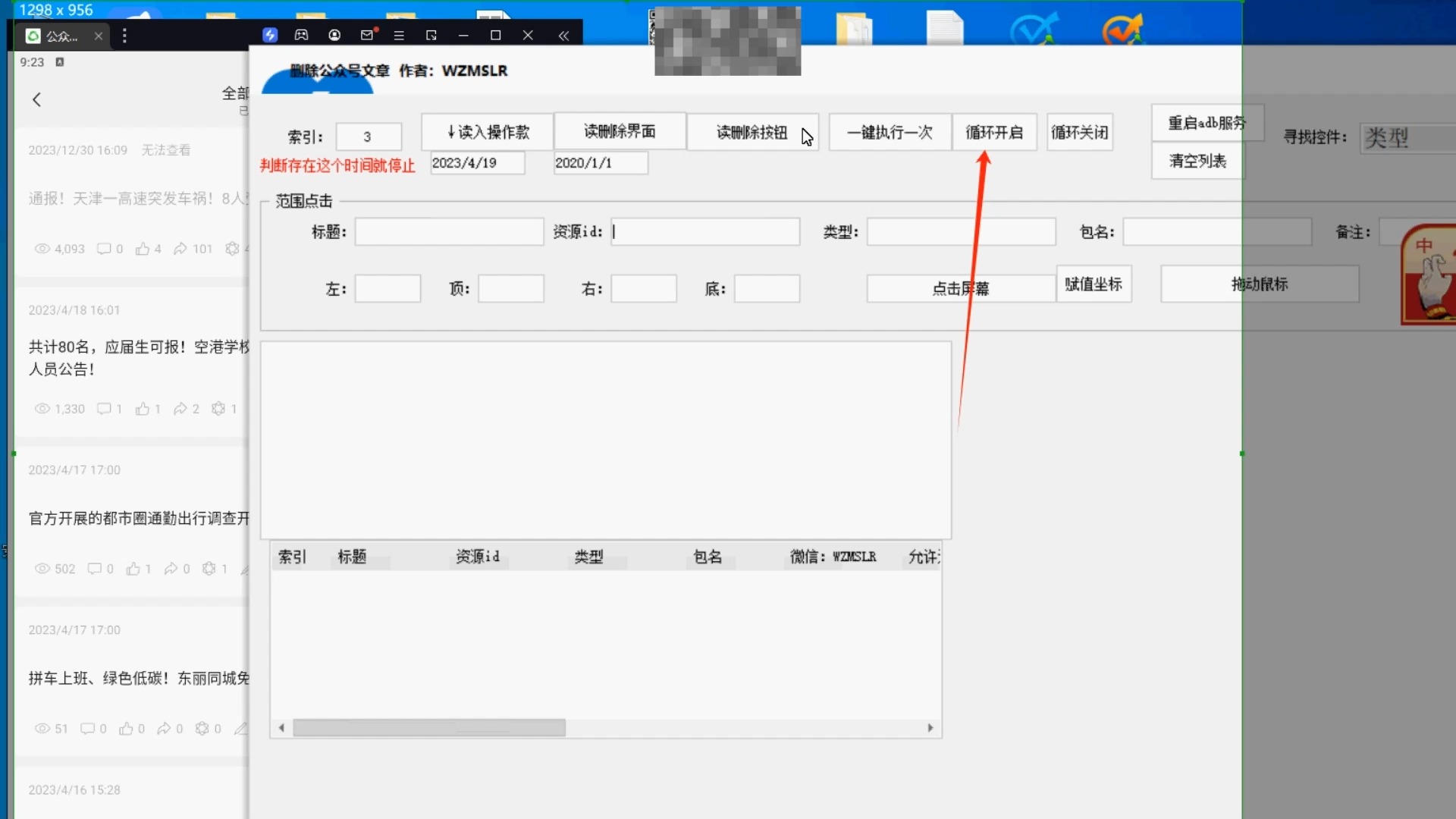Click the user account icon in emulator toolbar
This screenshot has width=1456, height=819.
334,35
